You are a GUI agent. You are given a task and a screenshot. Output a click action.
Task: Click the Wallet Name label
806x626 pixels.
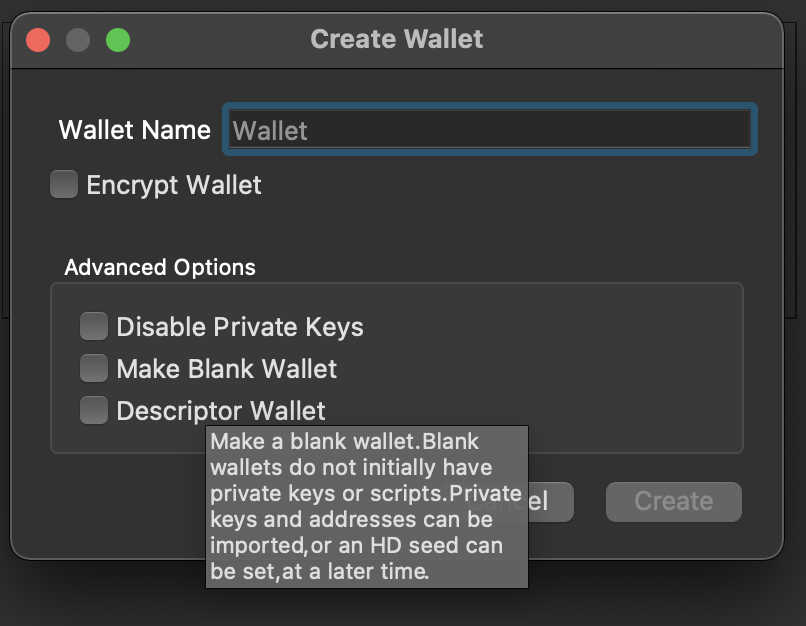coord(135,130)
